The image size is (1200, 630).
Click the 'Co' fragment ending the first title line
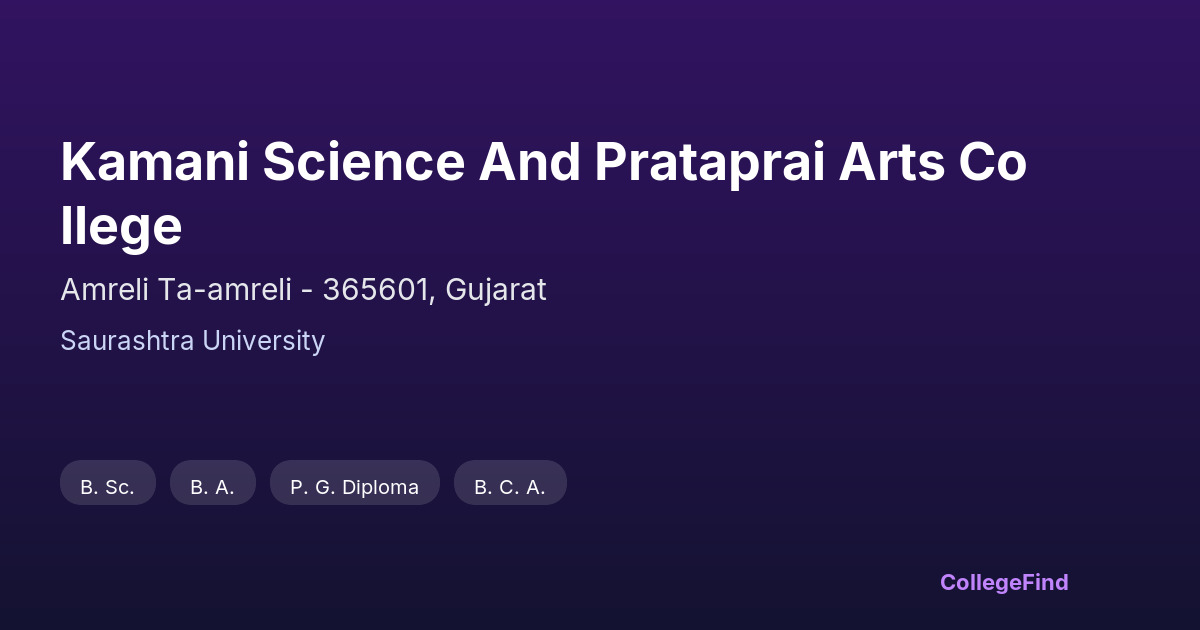click(x=993, y=163)
